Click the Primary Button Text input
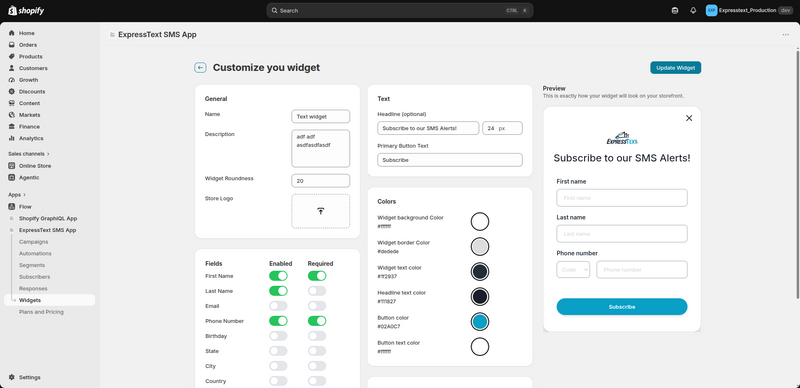Viewport: 800px width, 388px height. (x=450, y=160)
